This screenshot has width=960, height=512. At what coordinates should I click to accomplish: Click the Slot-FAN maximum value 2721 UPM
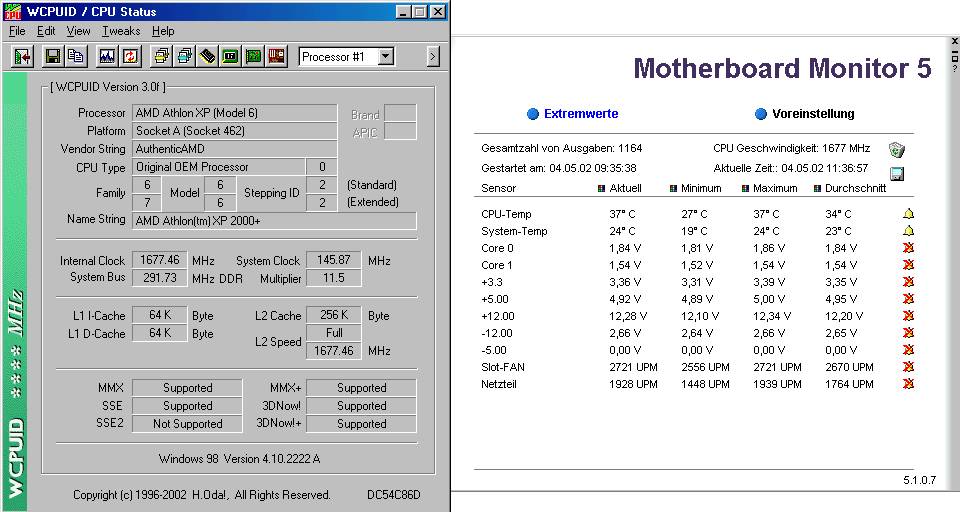(x=777, y=367)
